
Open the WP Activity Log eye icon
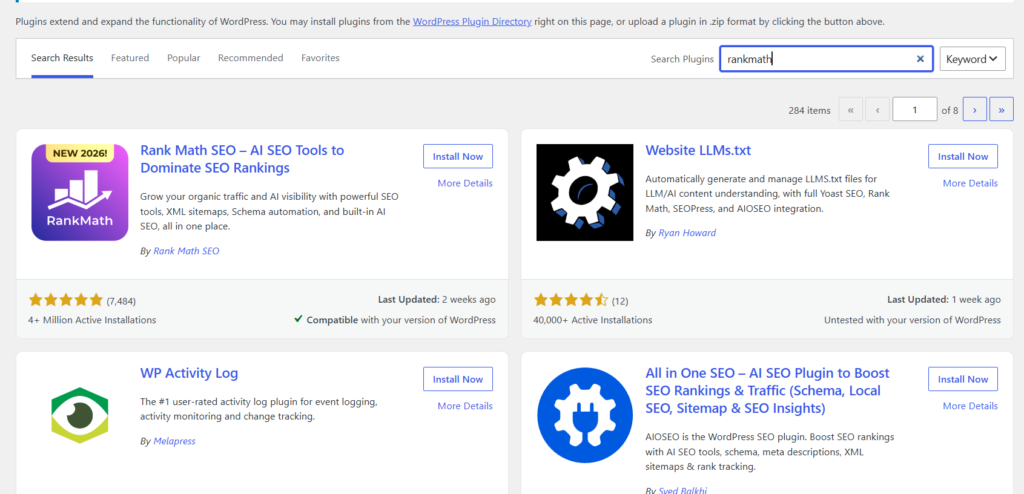click(80, 415)
